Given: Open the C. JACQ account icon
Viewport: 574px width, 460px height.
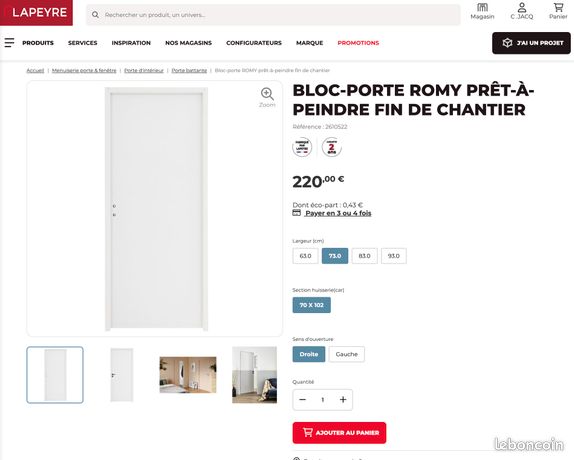Looking at the screenshot, I should [522, 7].
